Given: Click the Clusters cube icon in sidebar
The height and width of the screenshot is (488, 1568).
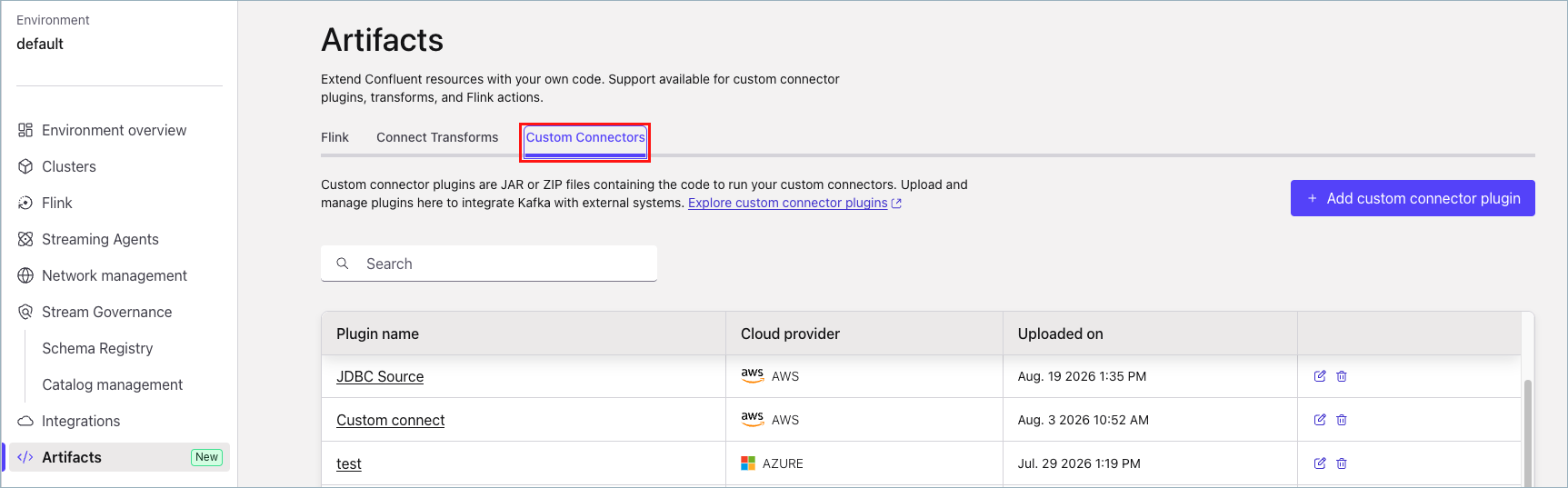Looking at the screenshot, I should pyautogui.click(x=25, y=166).
